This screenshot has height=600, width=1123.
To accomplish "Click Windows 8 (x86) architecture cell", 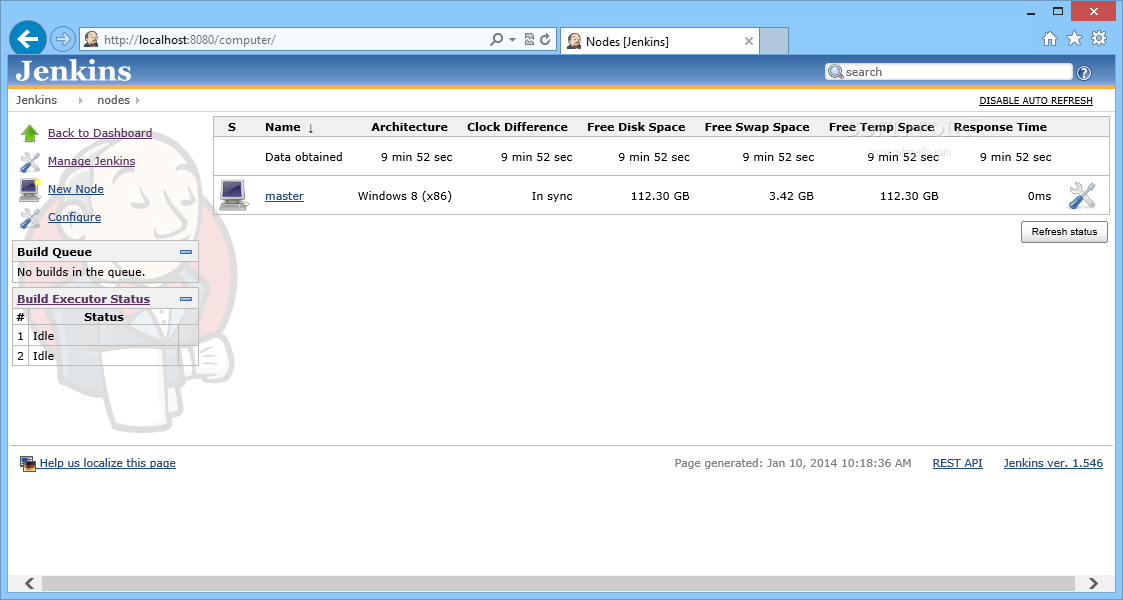I will (405, 196).
